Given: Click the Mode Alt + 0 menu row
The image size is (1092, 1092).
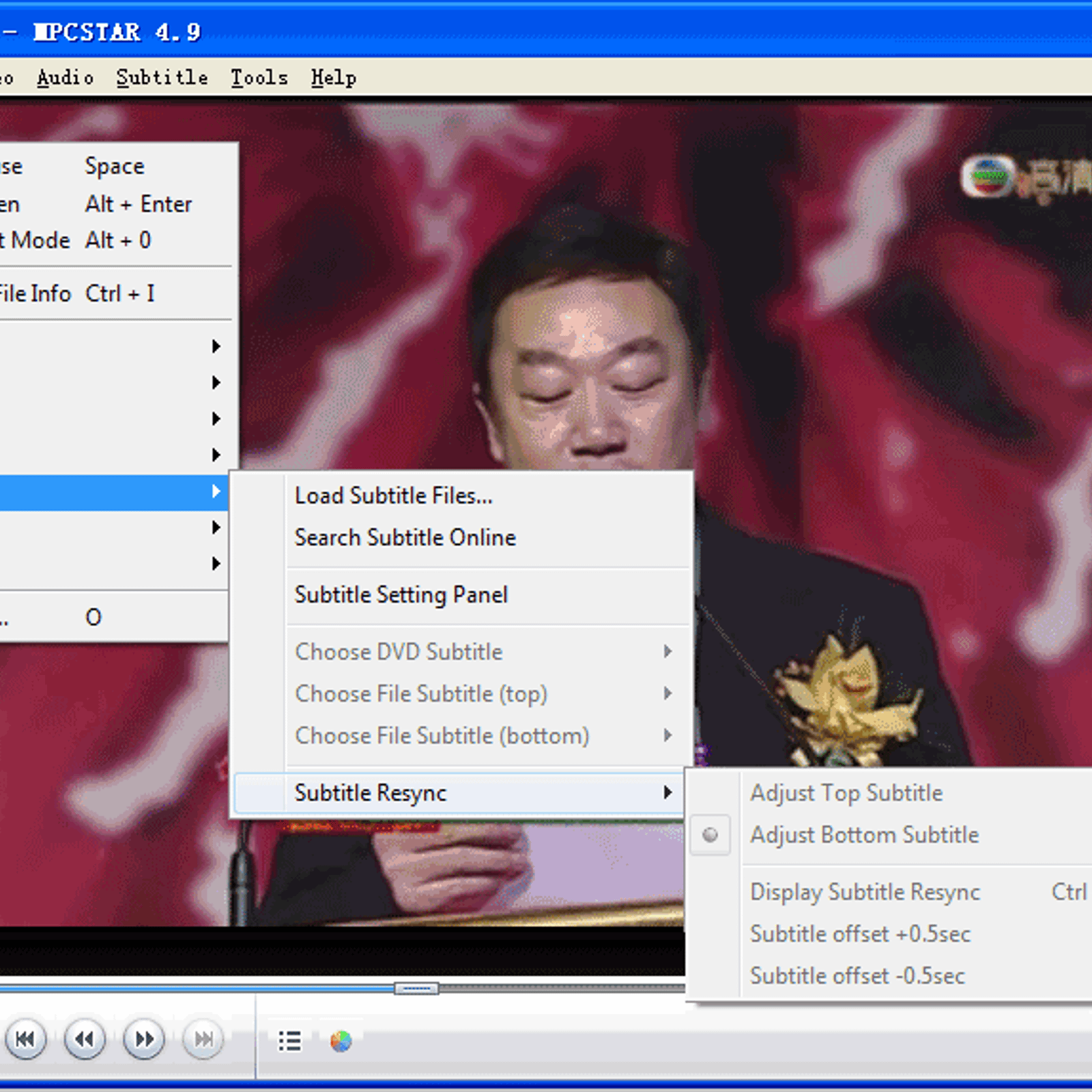Looking at the screenshot, I should pos(116,240).
